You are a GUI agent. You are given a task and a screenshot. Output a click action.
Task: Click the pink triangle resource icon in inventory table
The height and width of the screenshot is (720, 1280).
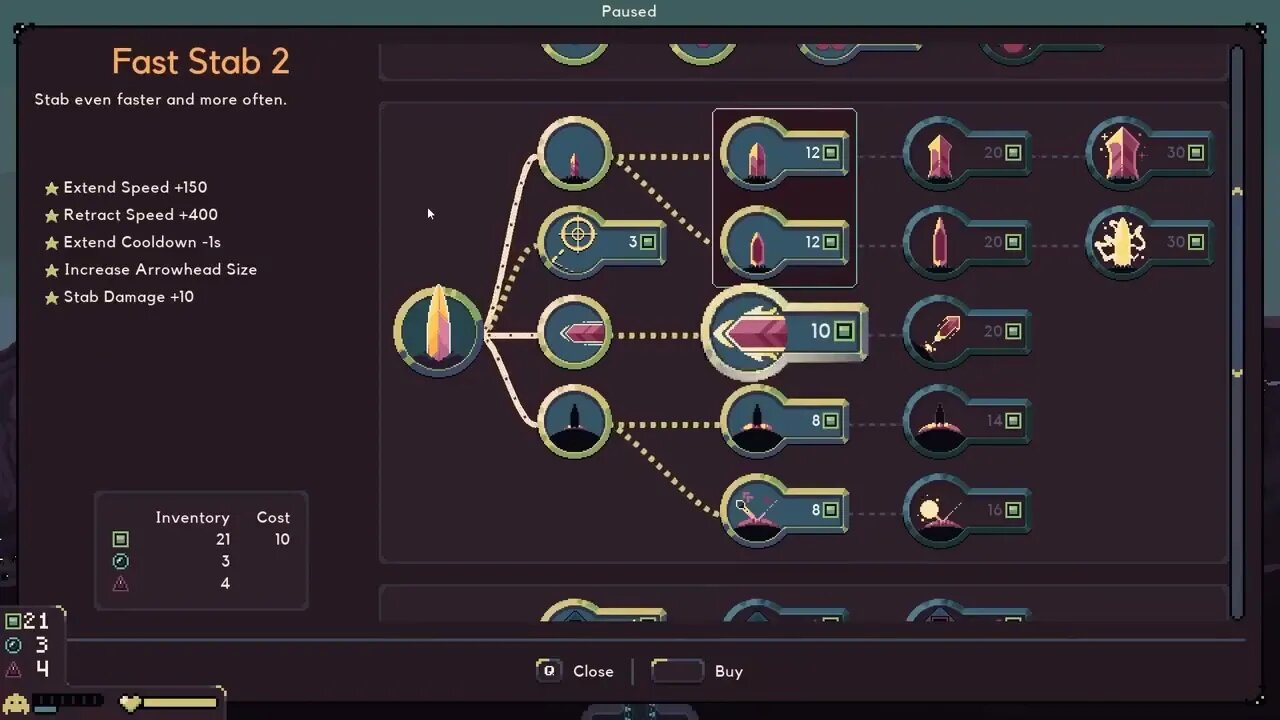click(x=121, y=583)
